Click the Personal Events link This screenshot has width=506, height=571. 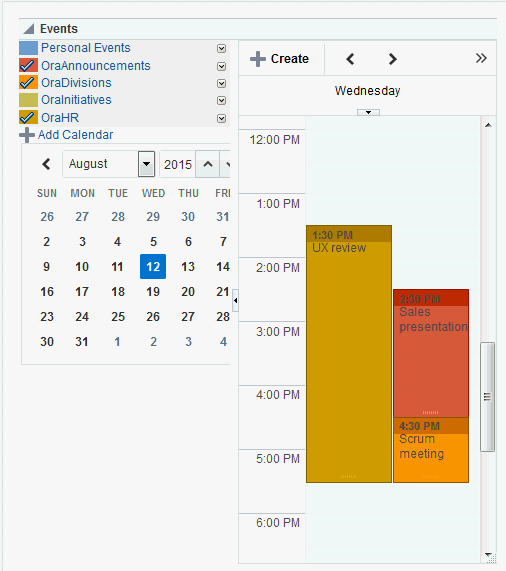86,48
